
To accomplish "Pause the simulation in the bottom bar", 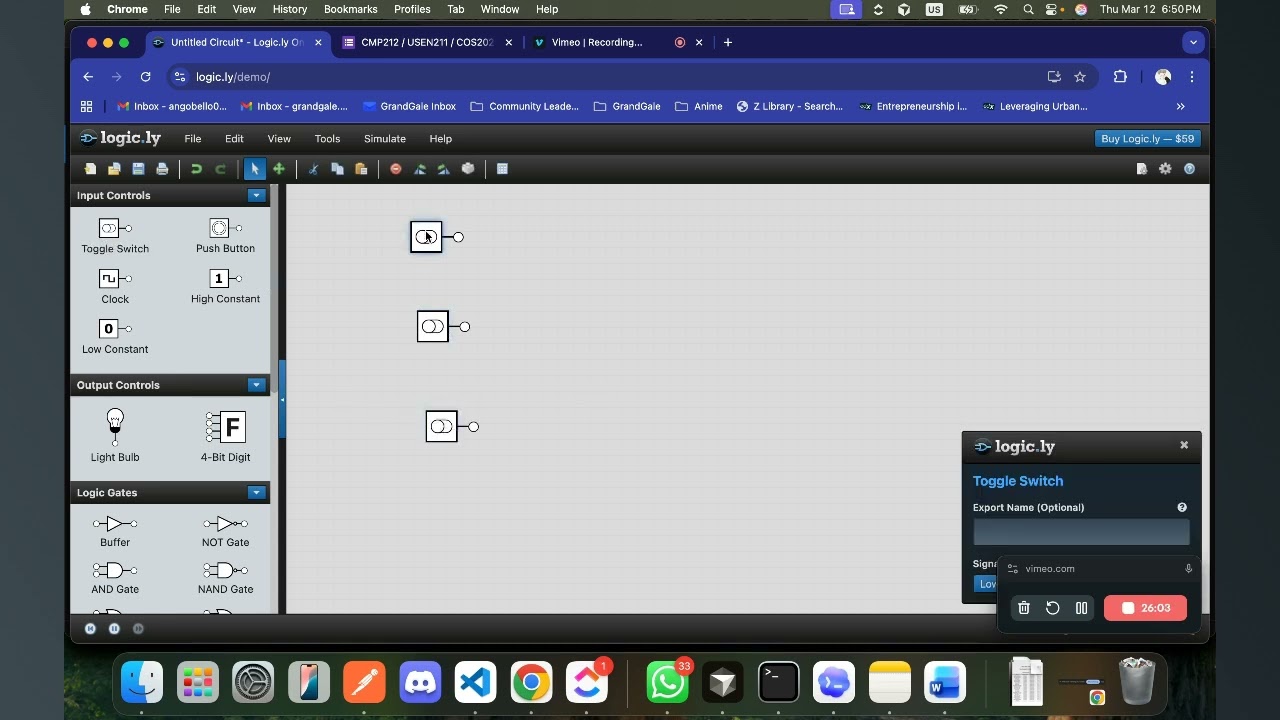I will click(x=114, y=628).
